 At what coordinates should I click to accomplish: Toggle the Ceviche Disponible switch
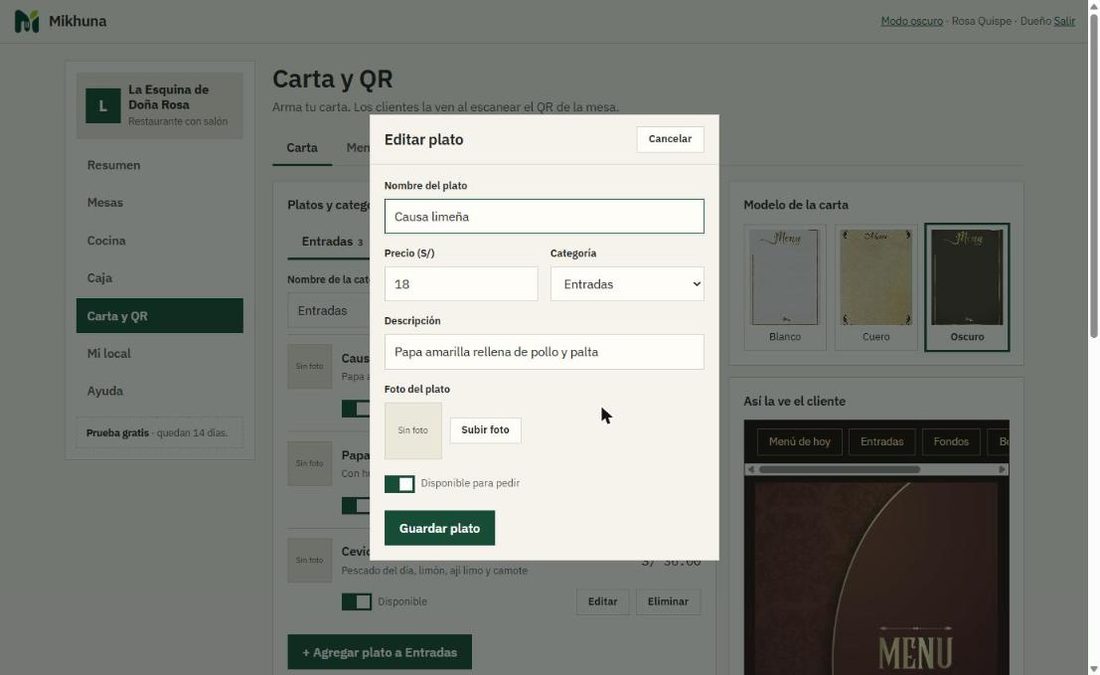click(x=356, y=602)
